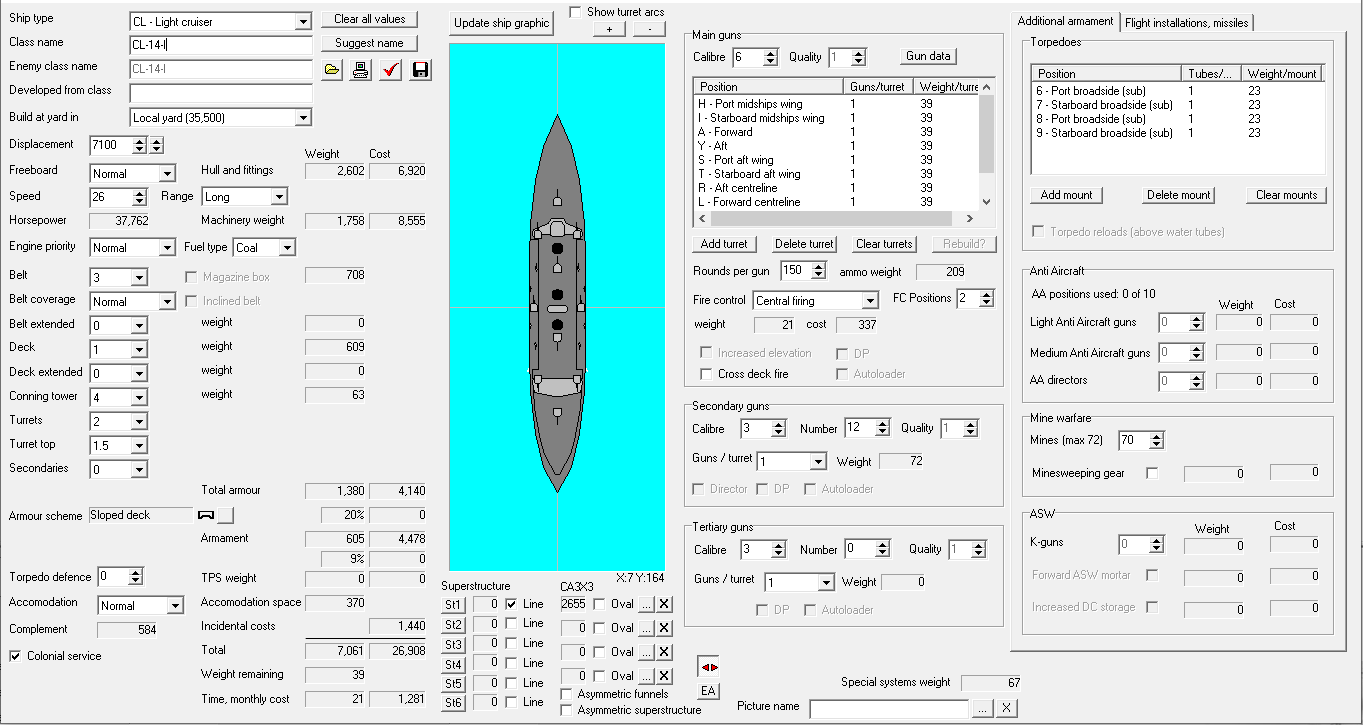Uncheck the Colonial service checkbox
Screen dimensions: 1363x725
coord(15,656)
